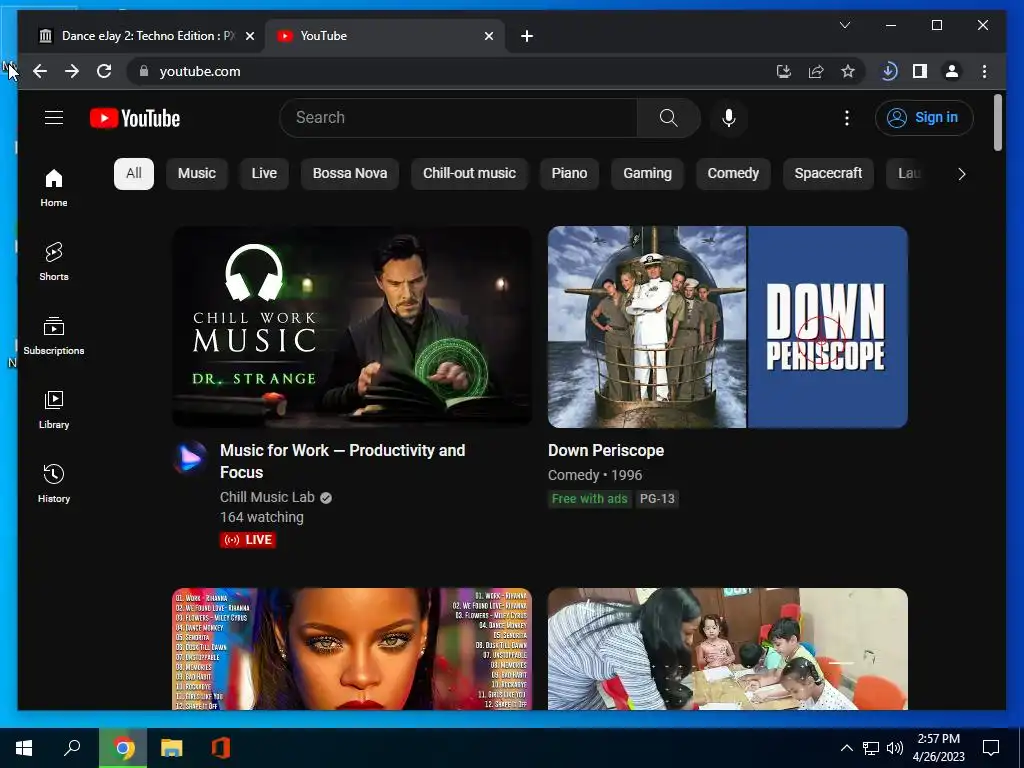Image resolution: width=1024 pixels, height=768 pixels.
Task: Open Chrome three-dot menu
Action: click(x=984, y=71)
